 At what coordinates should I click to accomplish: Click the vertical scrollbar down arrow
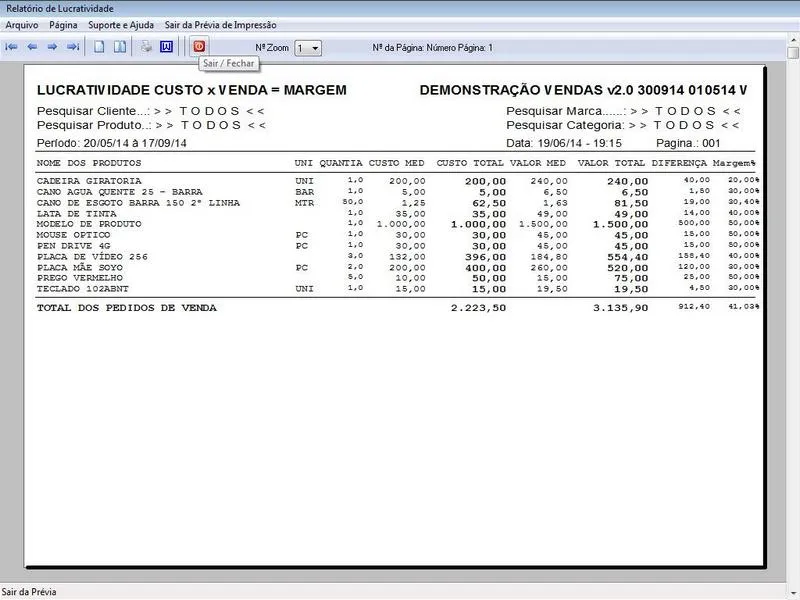[x=792, y=576]
